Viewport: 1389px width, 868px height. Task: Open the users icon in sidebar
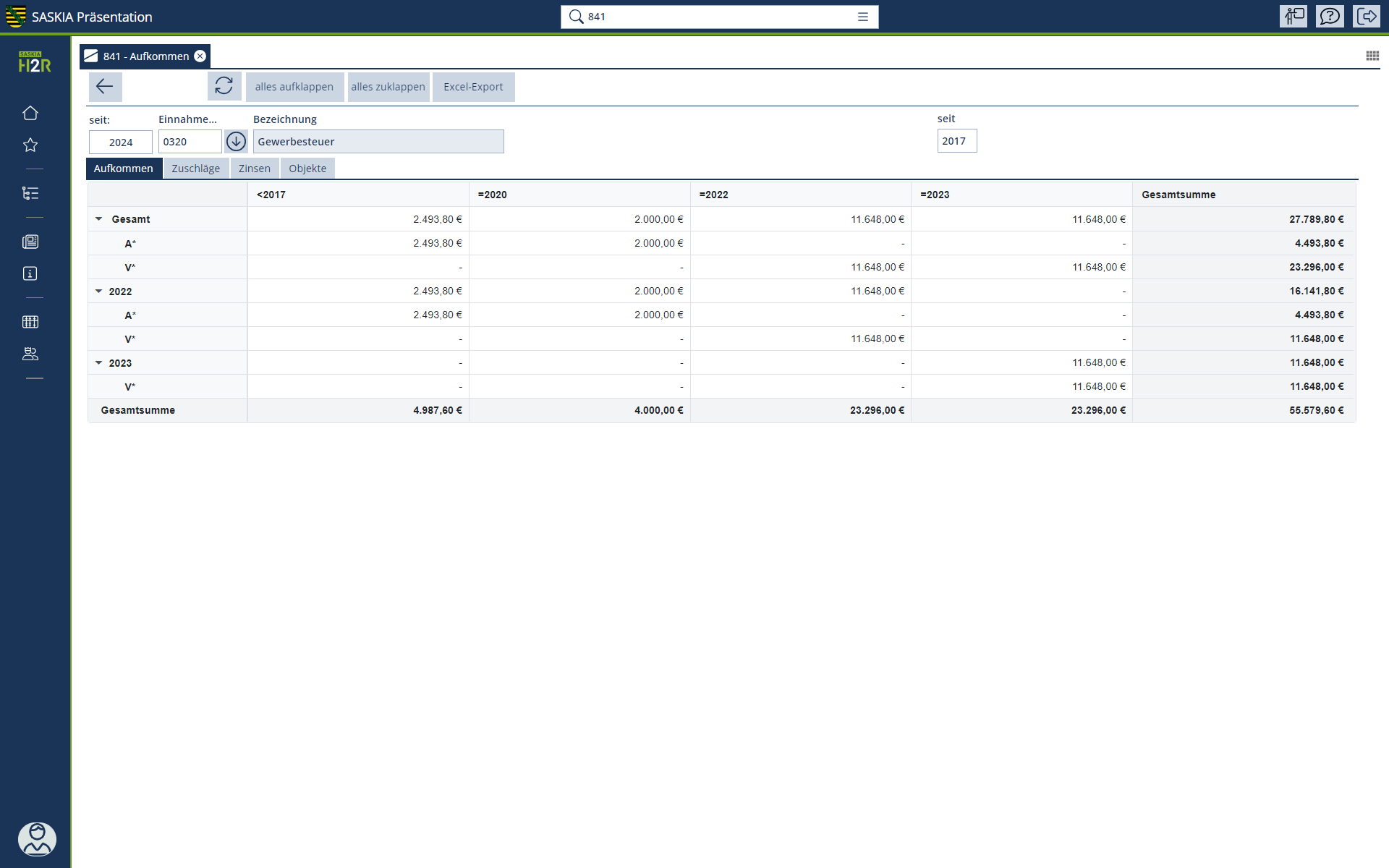(x=30, y=354)
